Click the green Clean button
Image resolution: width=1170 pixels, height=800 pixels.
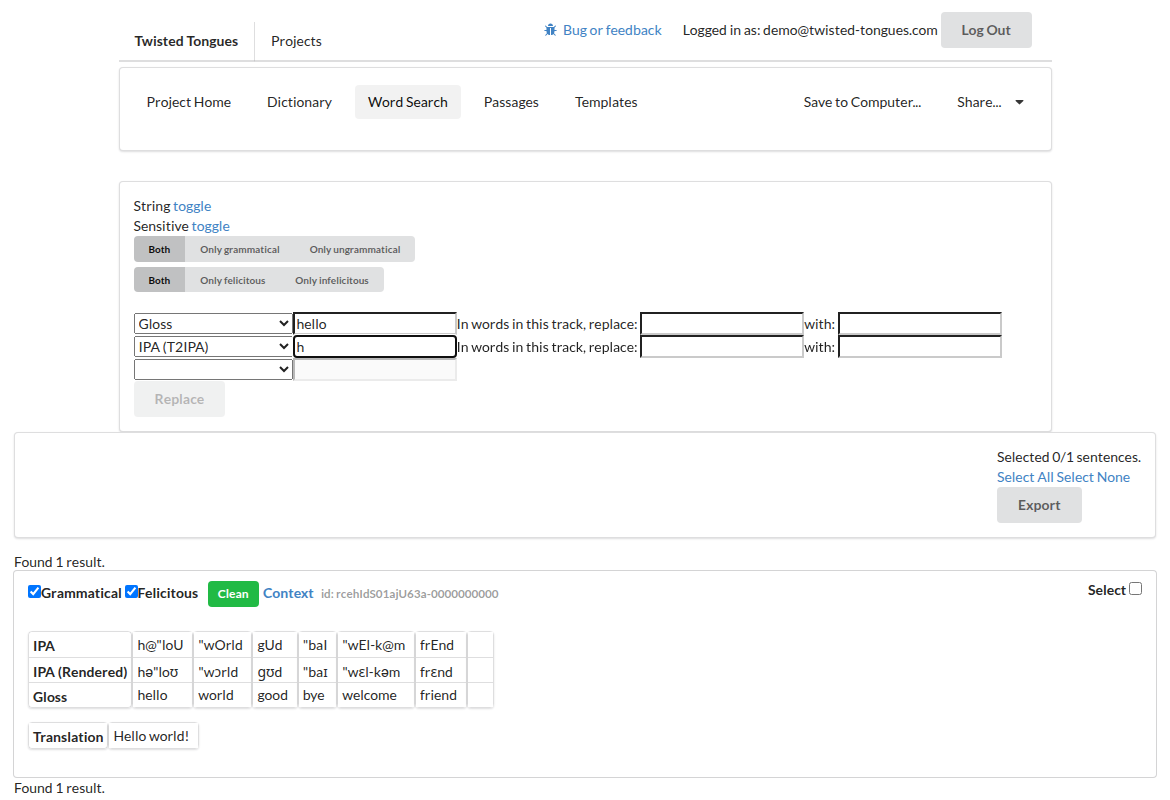(233, 594)
